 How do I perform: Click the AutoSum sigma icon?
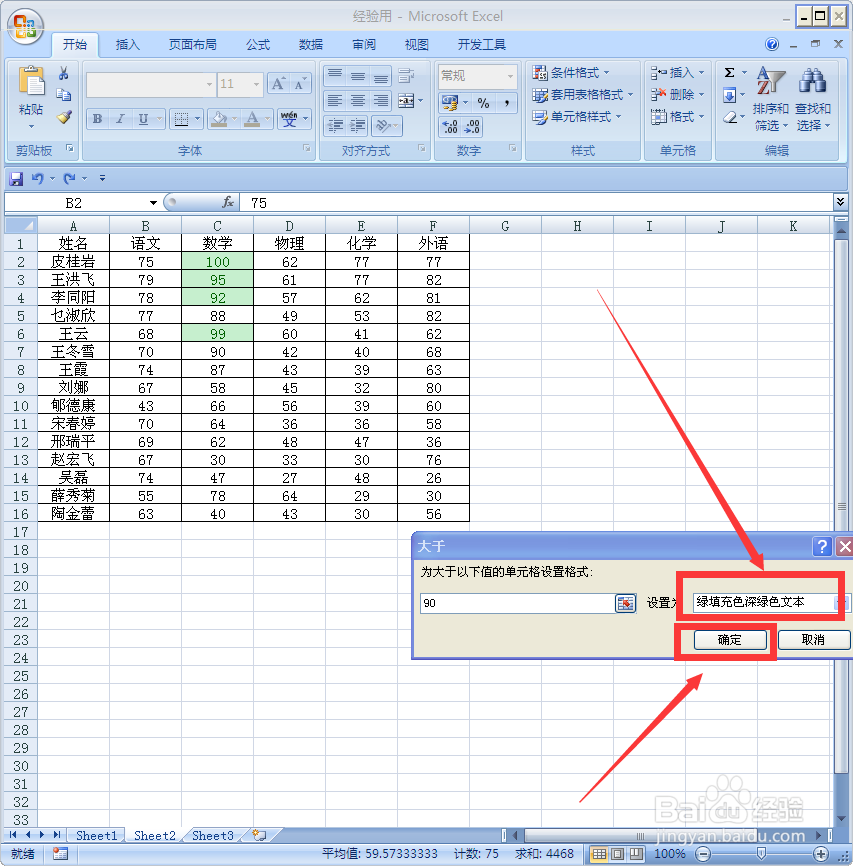[729, 73]
